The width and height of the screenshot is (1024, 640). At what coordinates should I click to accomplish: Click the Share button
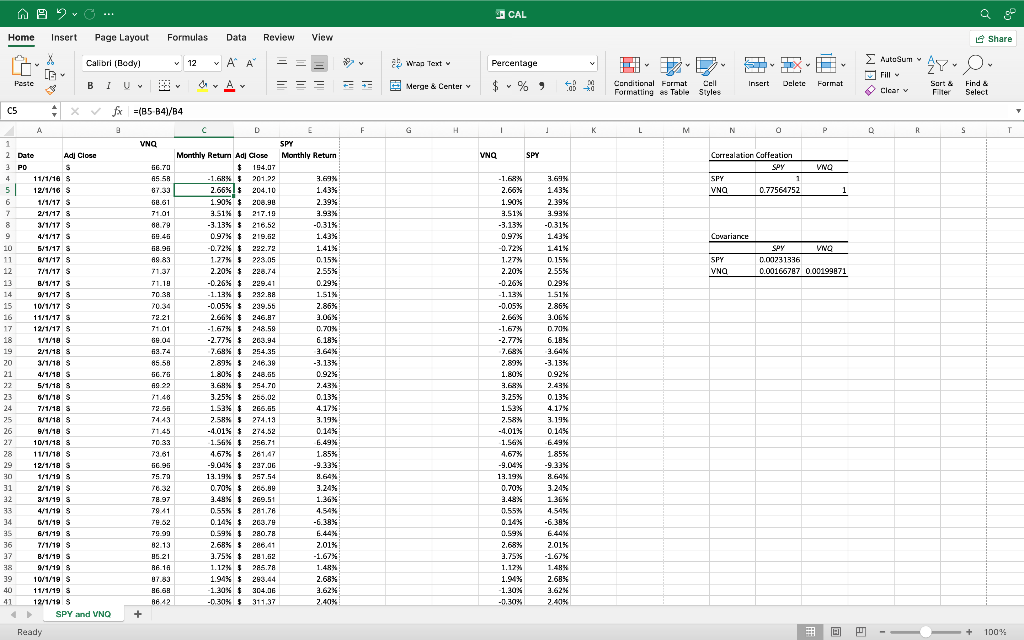point(992,37)
